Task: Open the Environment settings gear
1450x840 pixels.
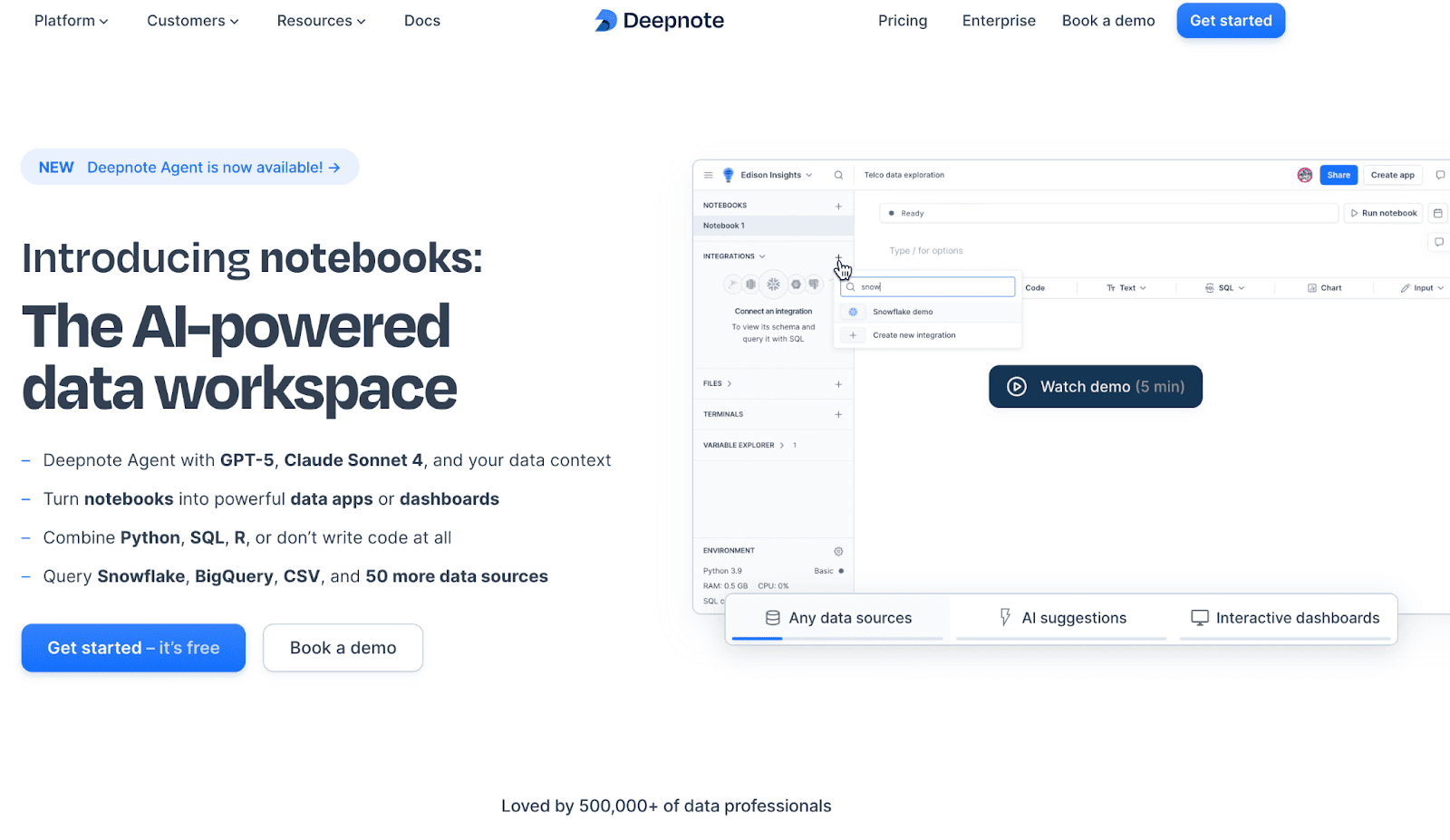Action: tap(837, 551)
